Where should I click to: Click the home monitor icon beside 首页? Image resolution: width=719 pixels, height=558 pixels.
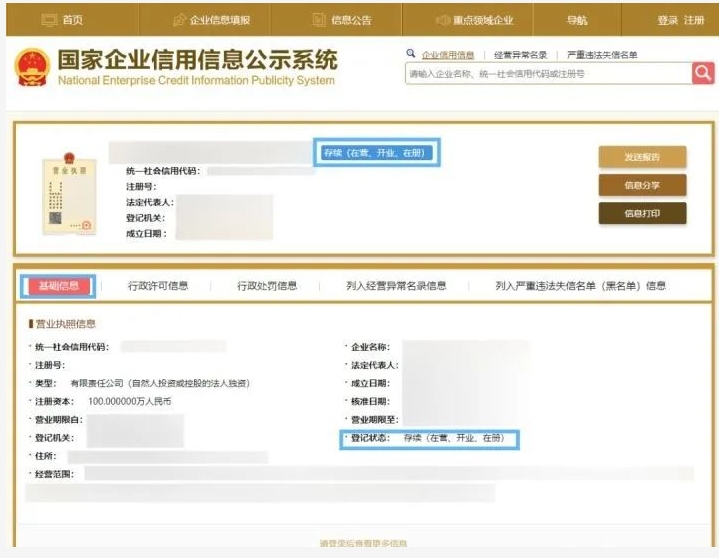tap(49, 20)
